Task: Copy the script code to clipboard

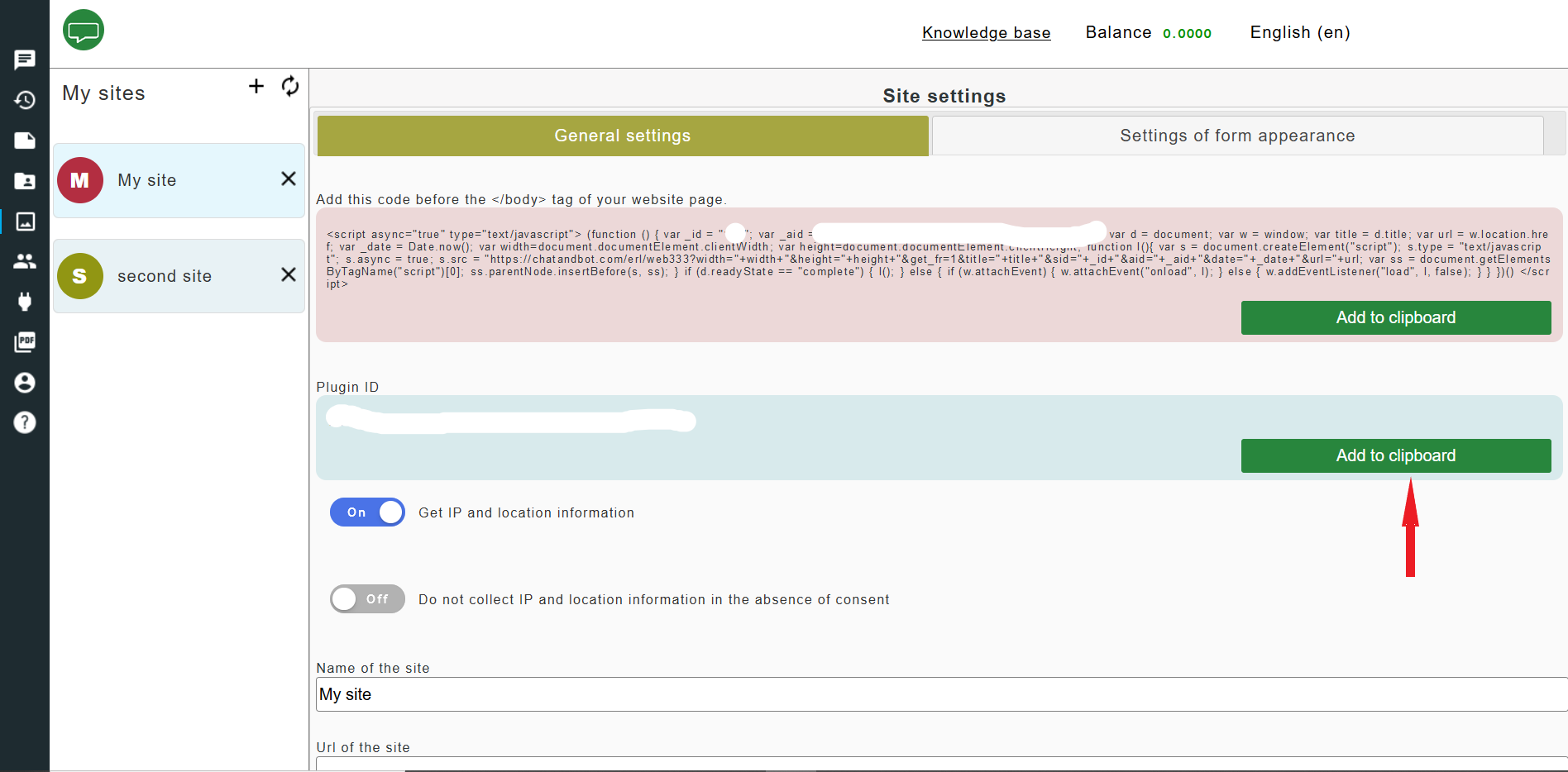Action: coord(1395,317)
